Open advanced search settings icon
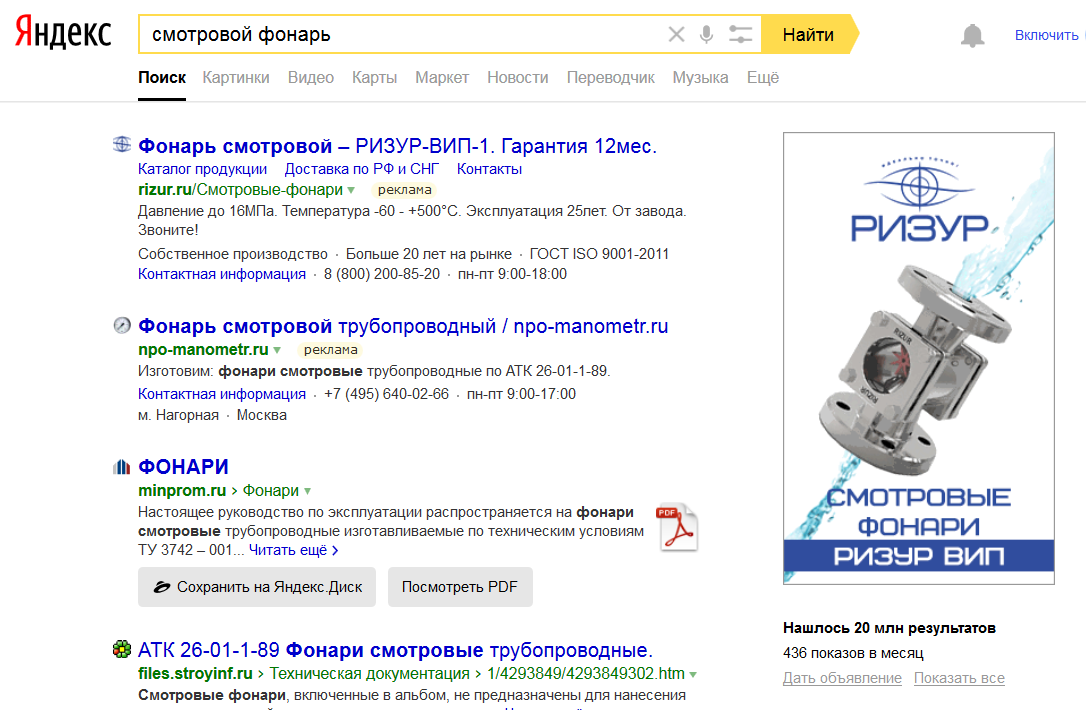1086x710 pixels. (740, 34)
